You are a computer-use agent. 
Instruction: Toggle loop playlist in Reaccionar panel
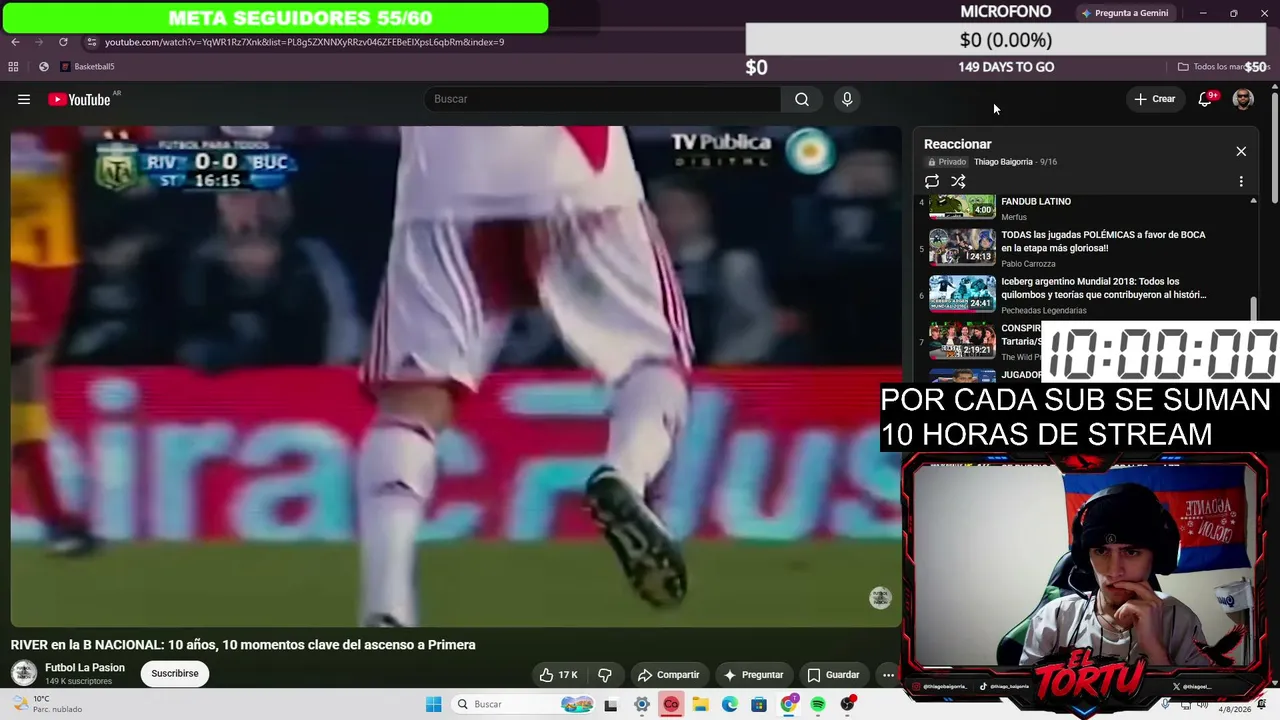point(932,181)
